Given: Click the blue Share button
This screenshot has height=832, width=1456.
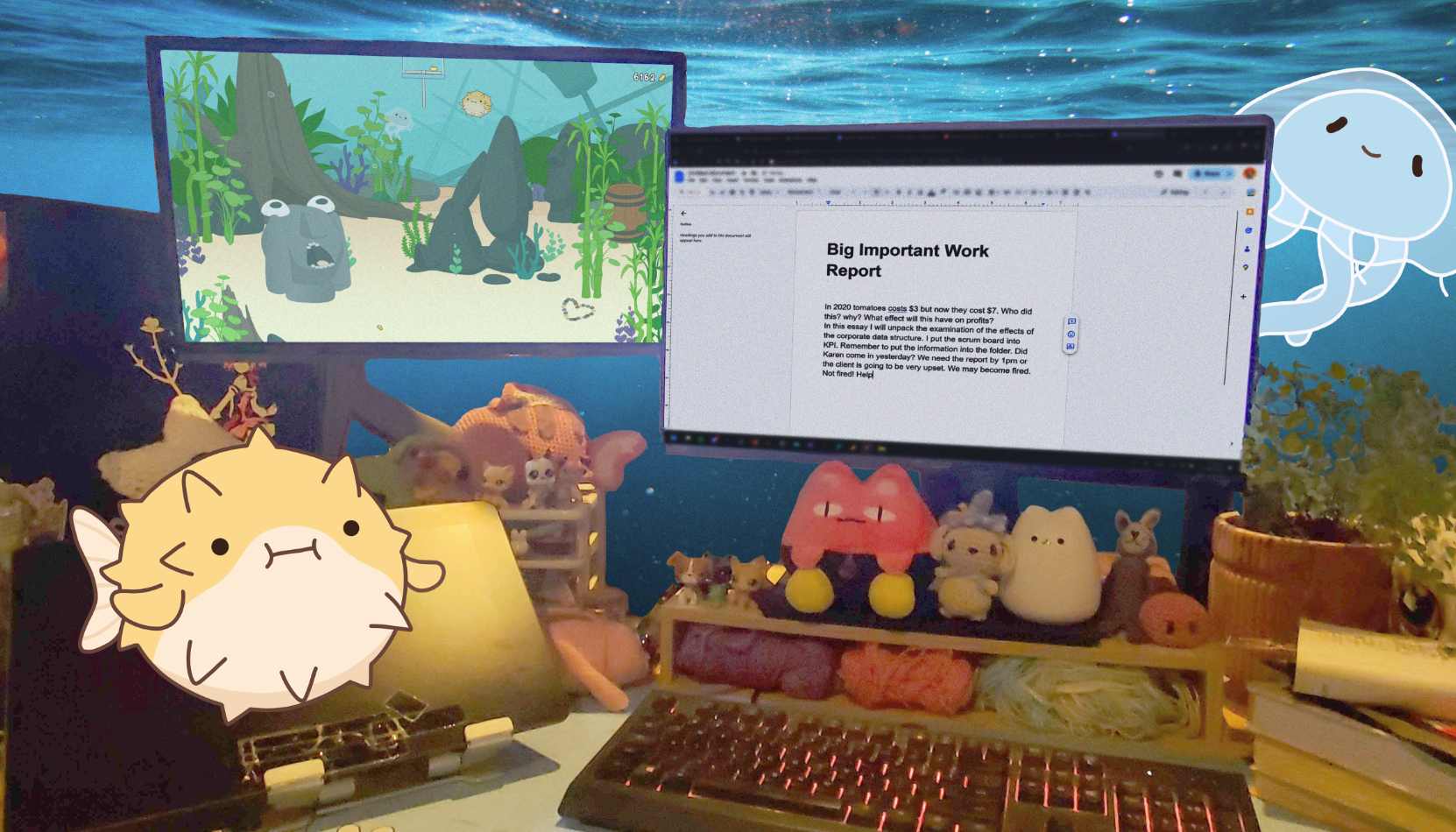Looking at the screenshot, I should pyautogui.click(x=1212, y=173).
